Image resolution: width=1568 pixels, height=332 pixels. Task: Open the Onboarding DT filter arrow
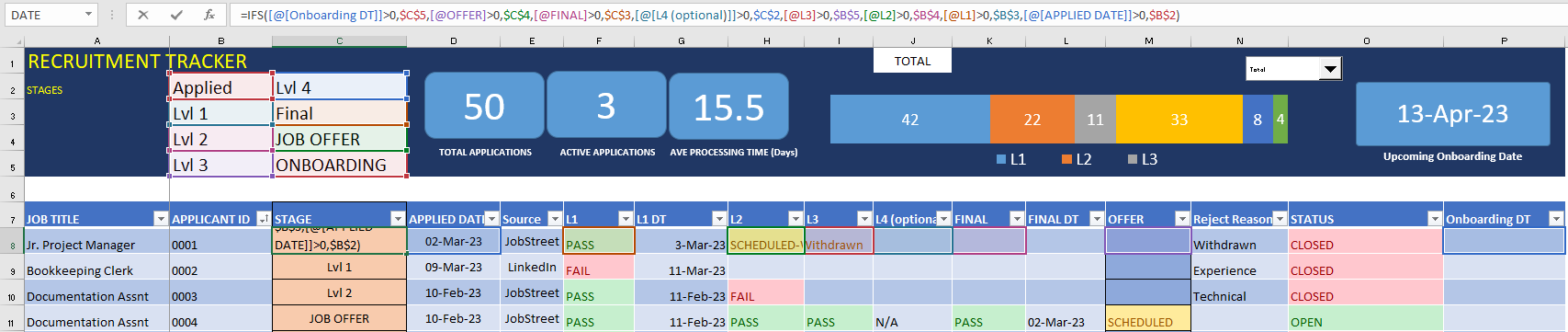point(1556,219)
